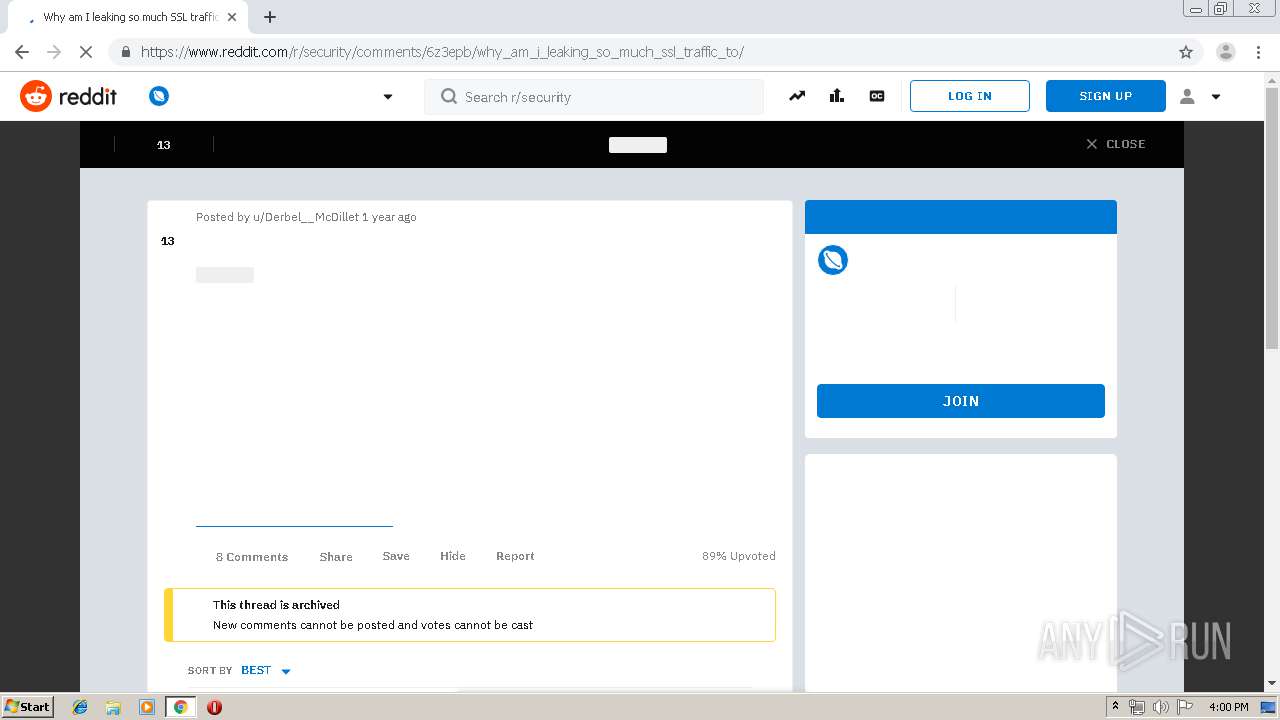Bookmark this page with the star
1280x720 pixels.
pyautogui.click(x=1186, y=52)
